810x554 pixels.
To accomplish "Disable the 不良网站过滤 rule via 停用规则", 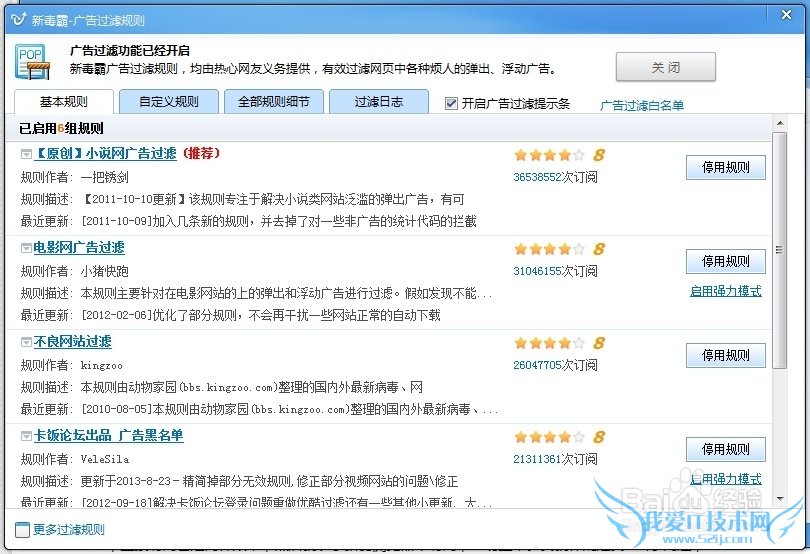I will tap(726, 356).
